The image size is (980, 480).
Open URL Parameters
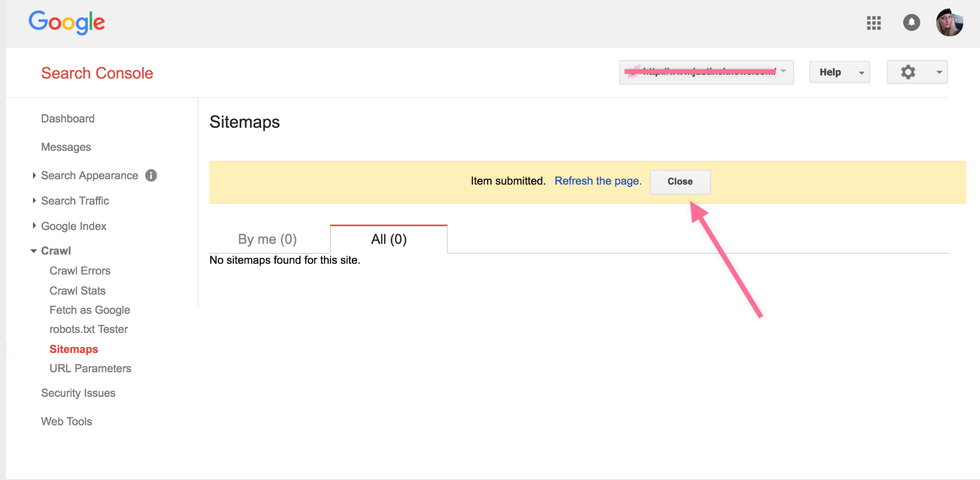(90, 369)
